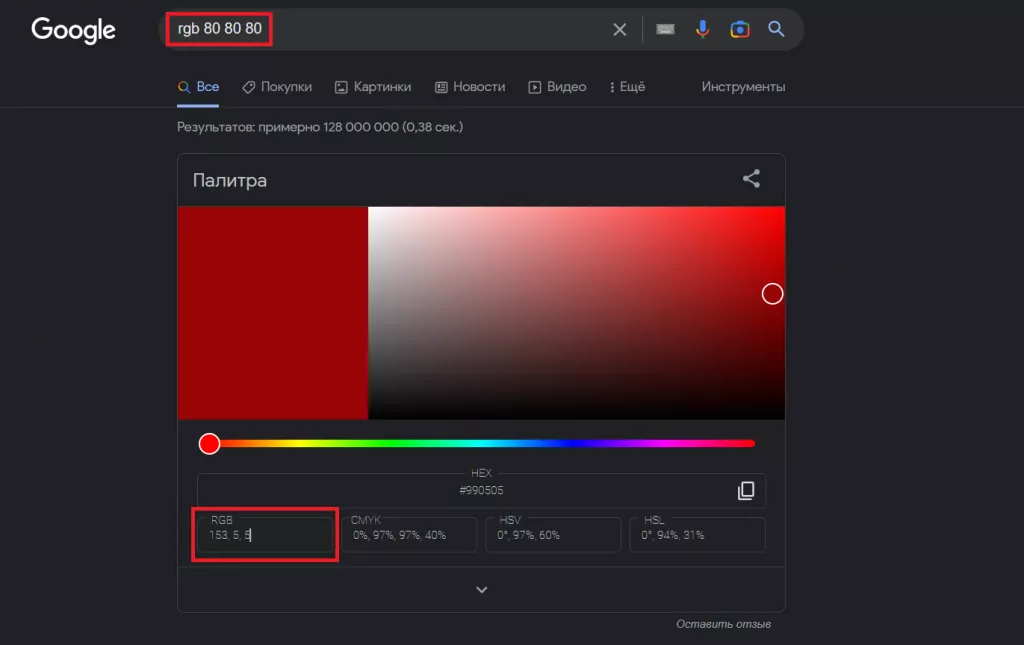Clear the search box with X icon
This screenshot has height=645, width=1024.
(x=620, y=30)
